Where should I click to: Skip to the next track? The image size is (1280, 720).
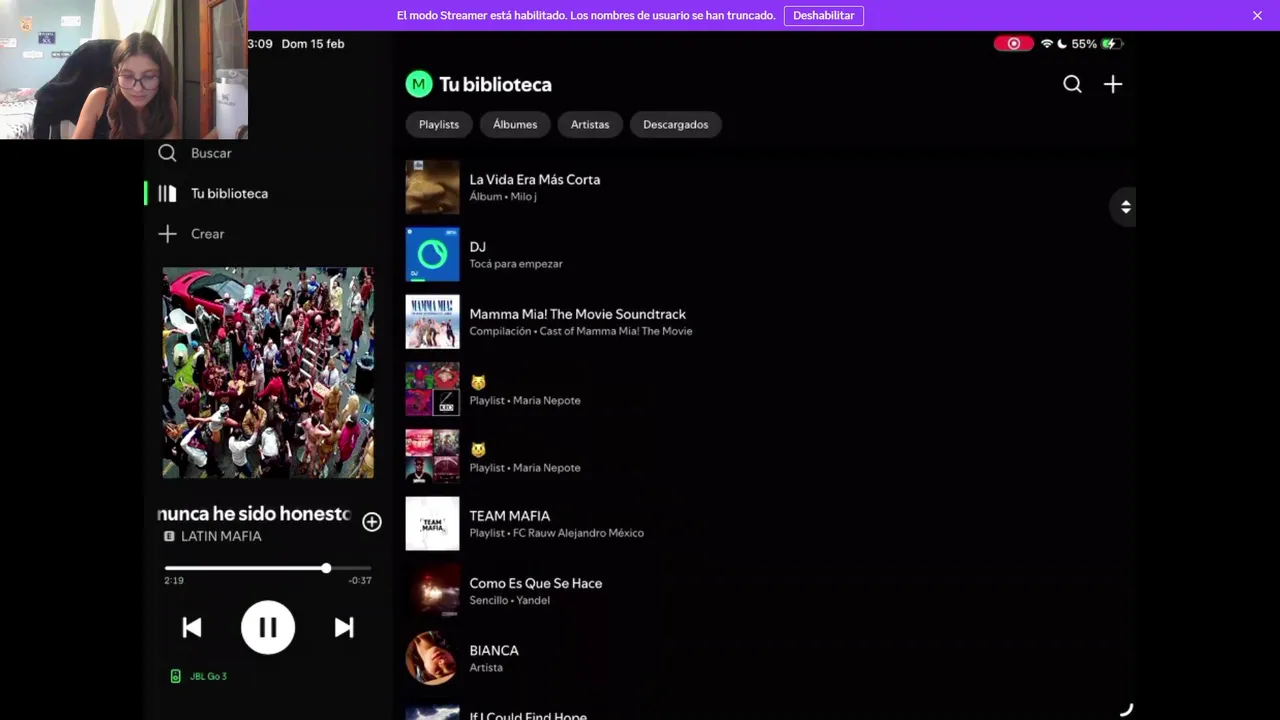(x=344, y=627)
